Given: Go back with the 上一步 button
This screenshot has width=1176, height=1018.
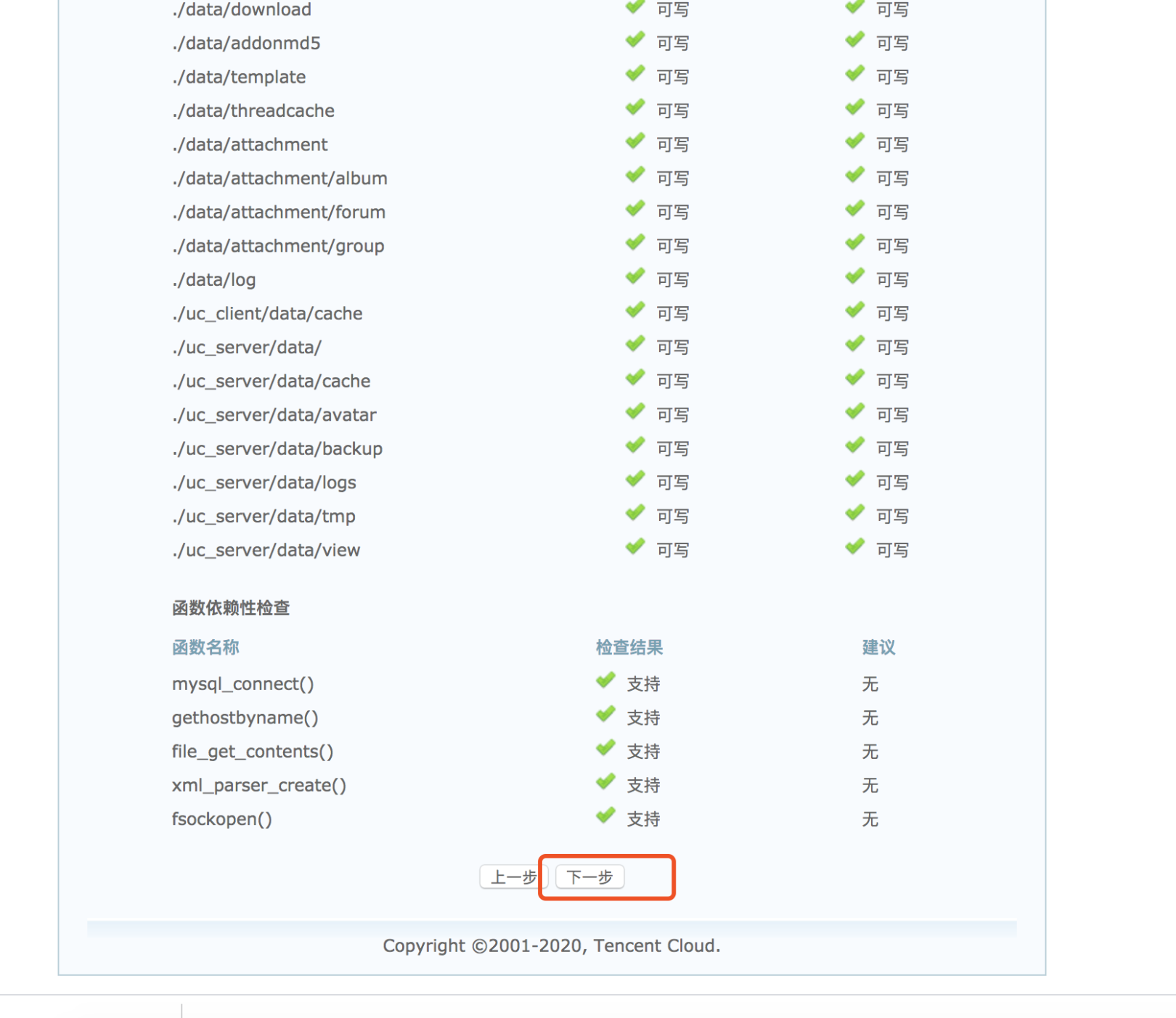Looking at the screenshot, I should tap(513, 877).
